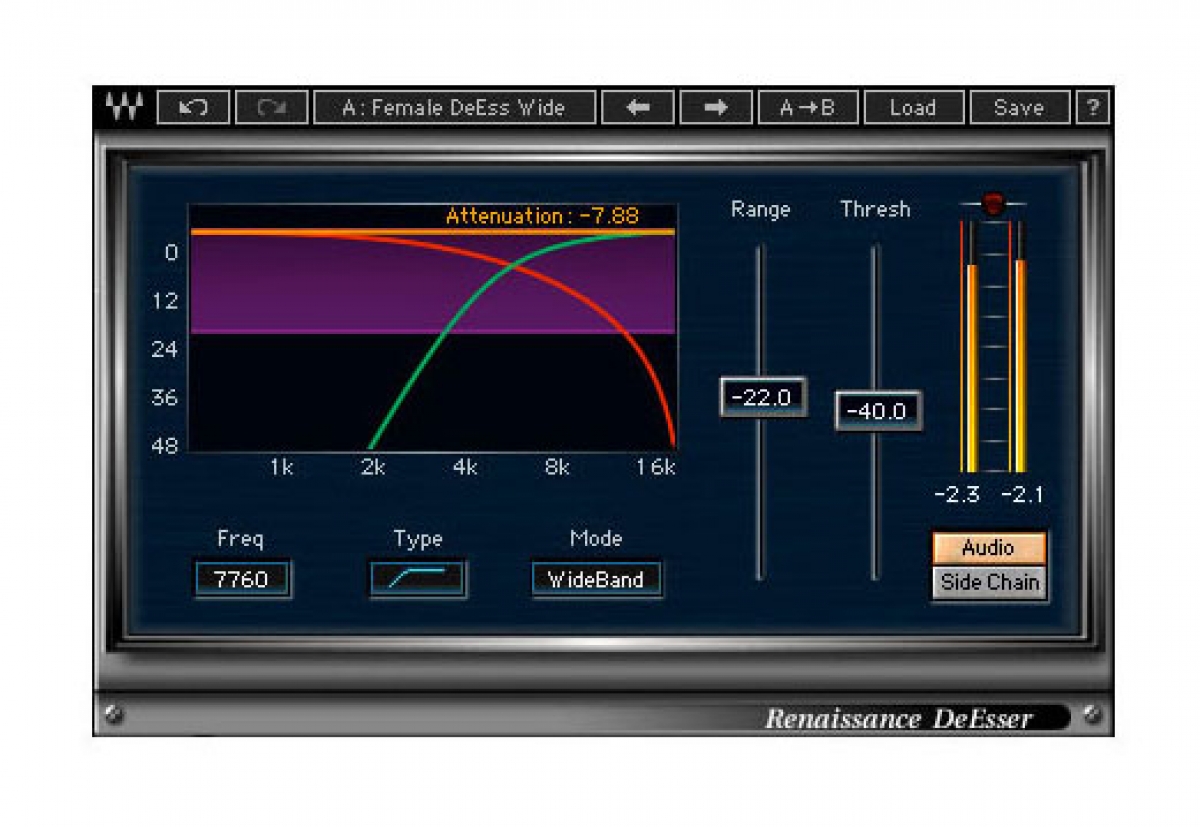Redo the last undone change
This screenshot has height=827, width=1200.
coord(271,107)
